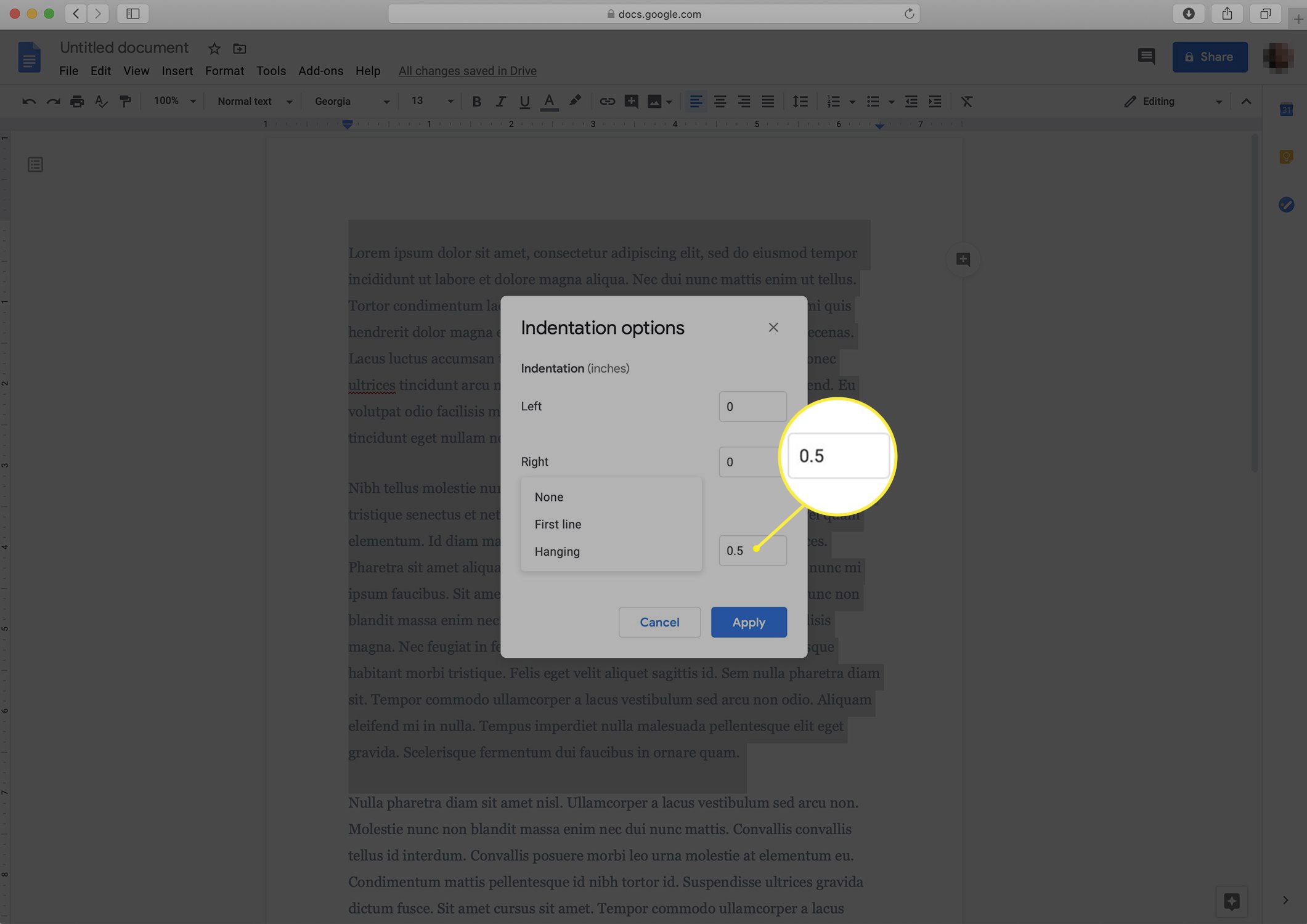Select Right align
The width and height of the screenshot is (1307, 924).
click(744, 102)
